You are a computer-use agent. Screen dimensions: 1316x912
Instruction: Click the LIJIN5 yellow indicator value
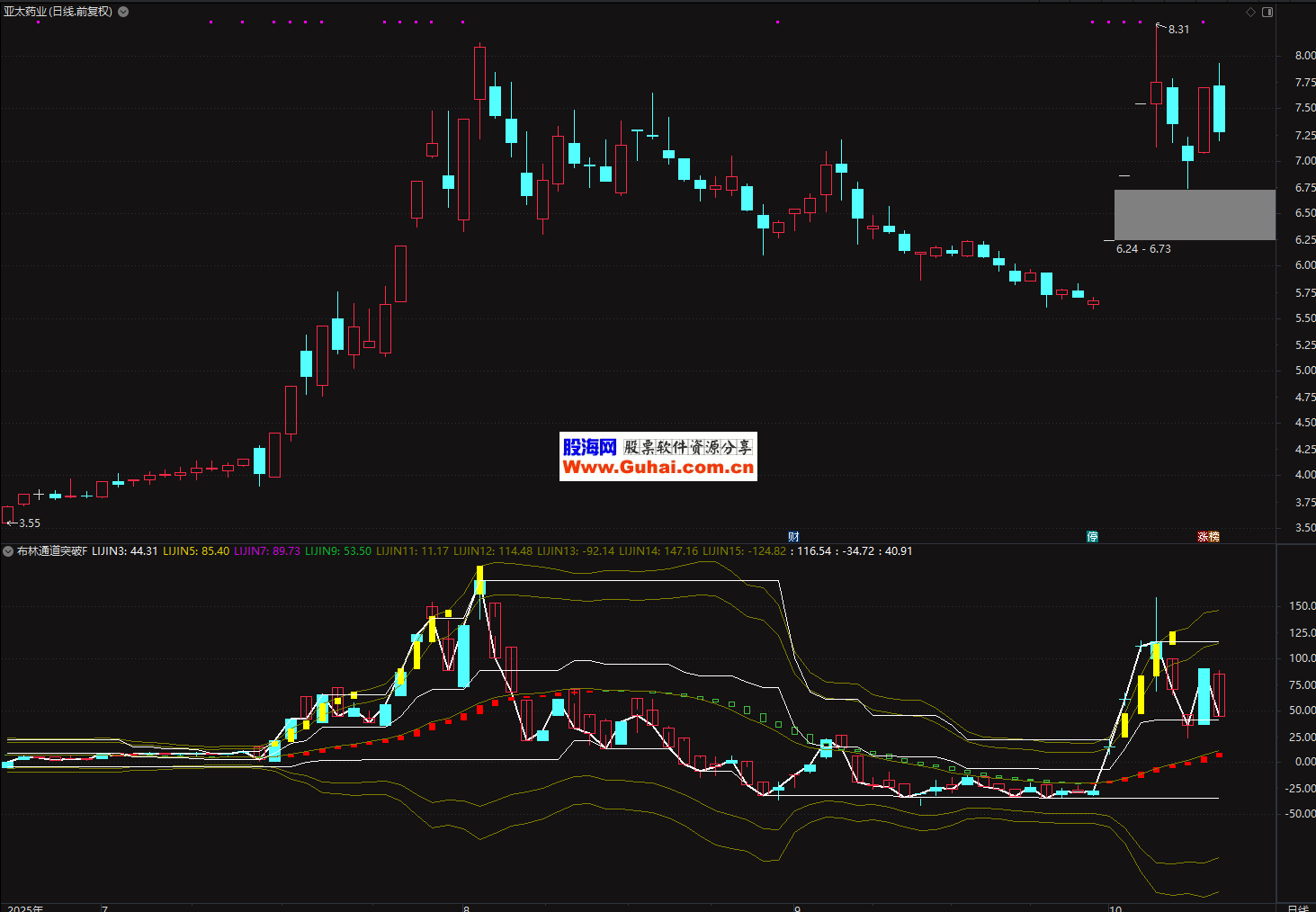click(x=195, y=551)
